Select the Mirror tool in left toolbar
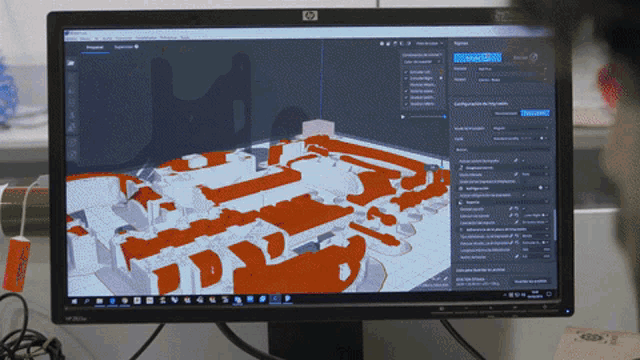 coord(72,116)
